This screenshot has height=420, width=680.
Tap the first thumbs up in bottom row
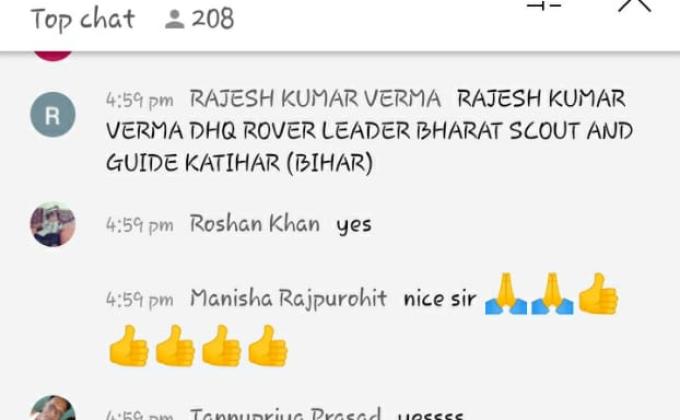tap(129, 346)
